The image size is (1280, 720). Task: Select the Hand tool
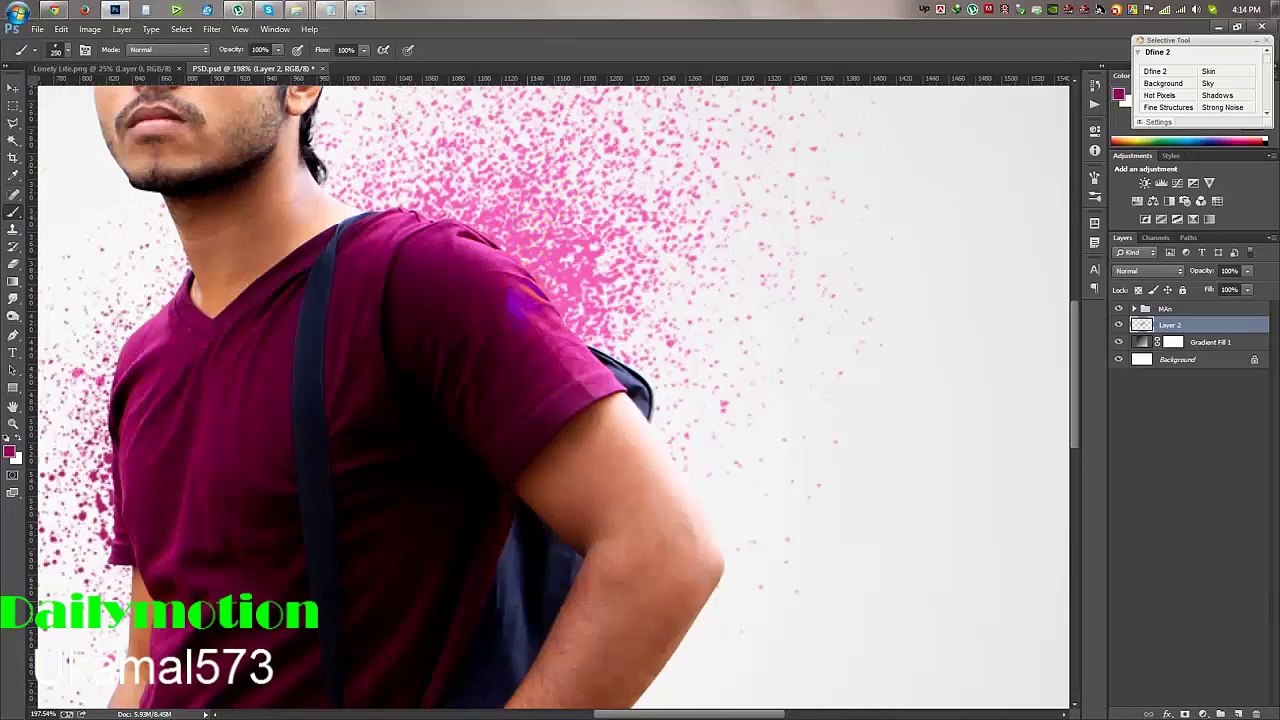point(13,406)
